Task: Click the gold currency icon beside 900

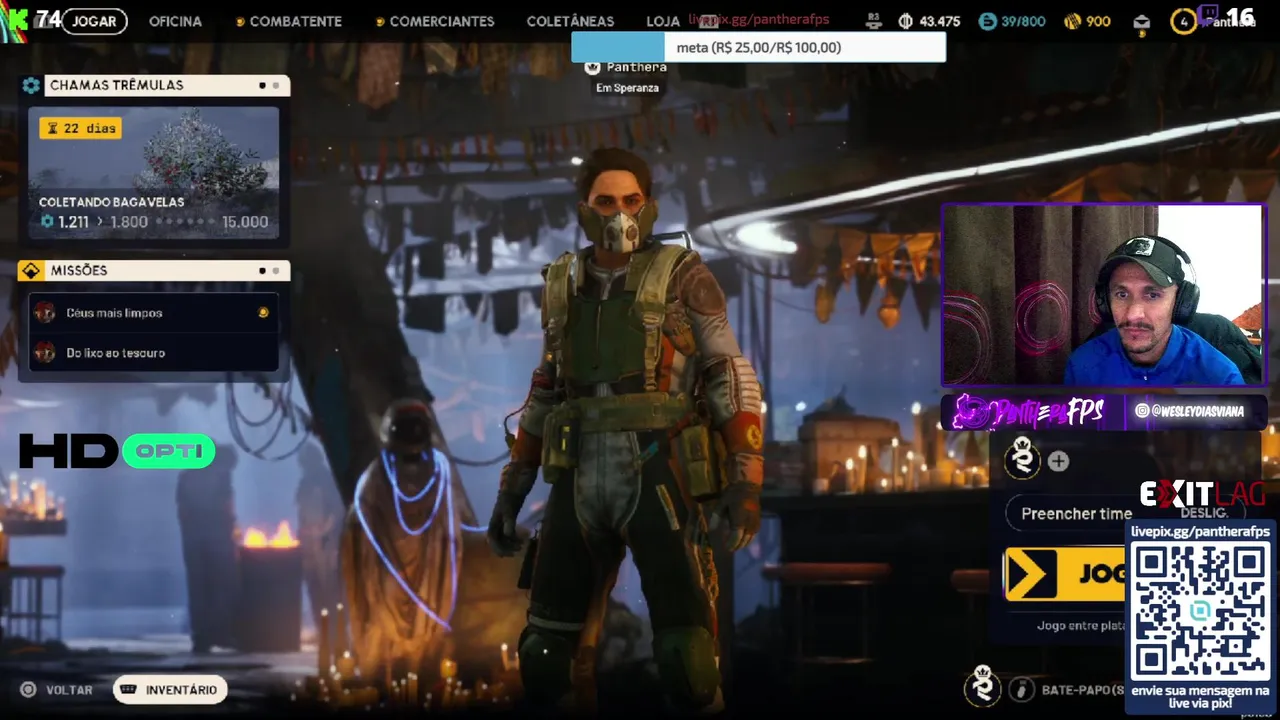Action: pos(1072,21)
